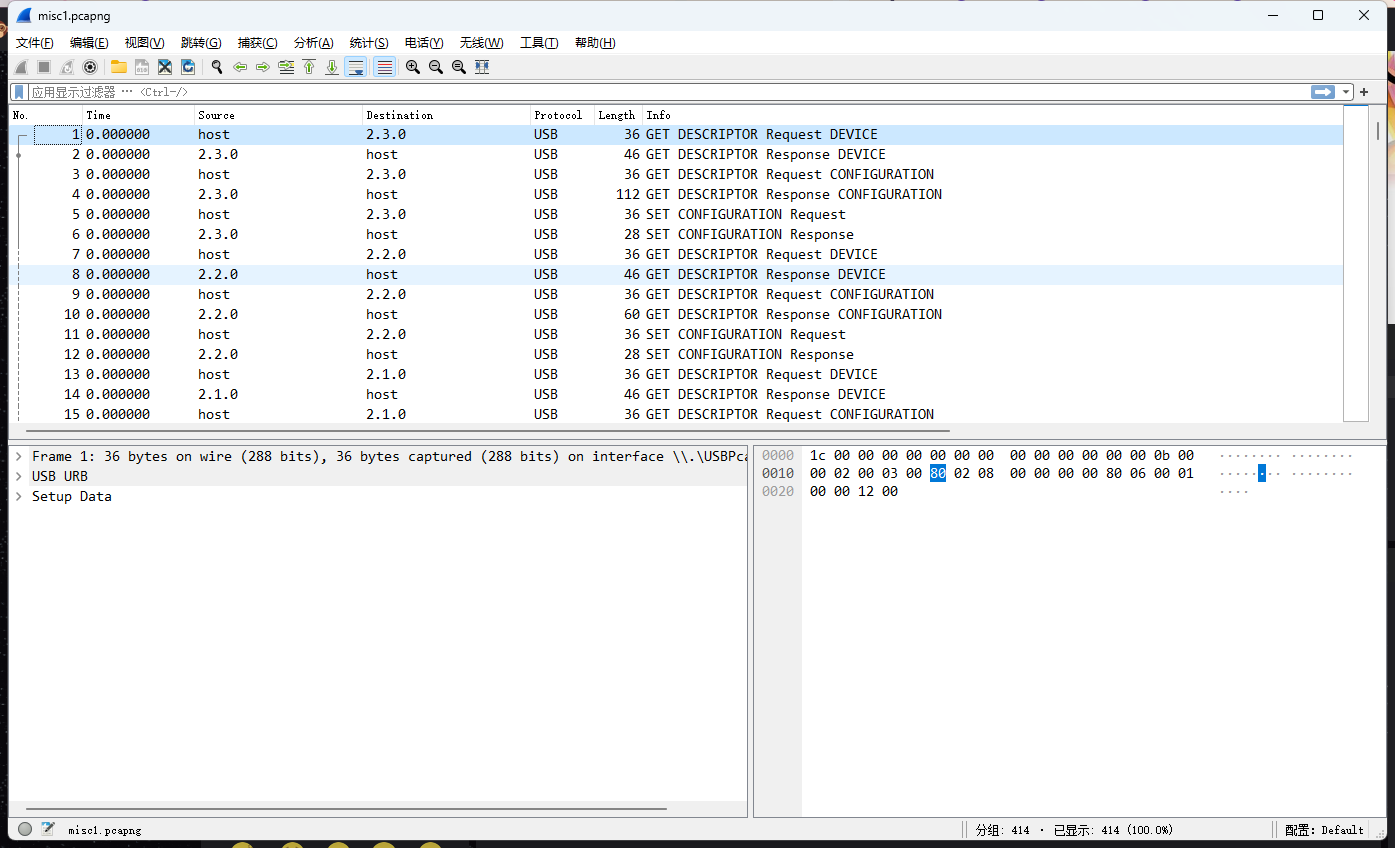Click the Protocol column header
Viewport: 1395px width, 848px height.
click(x=558, y=115)
